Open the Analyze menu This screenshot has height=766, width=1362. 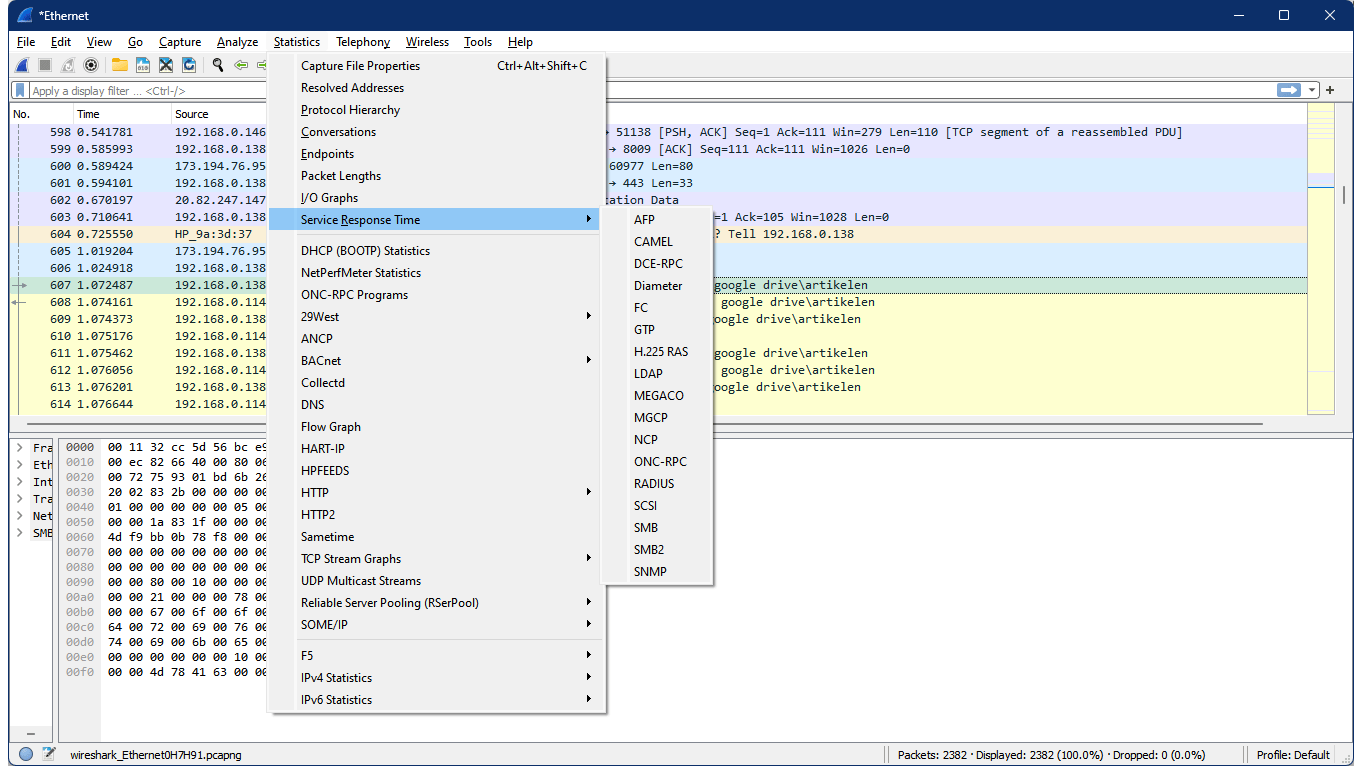(x=237, y=42)
